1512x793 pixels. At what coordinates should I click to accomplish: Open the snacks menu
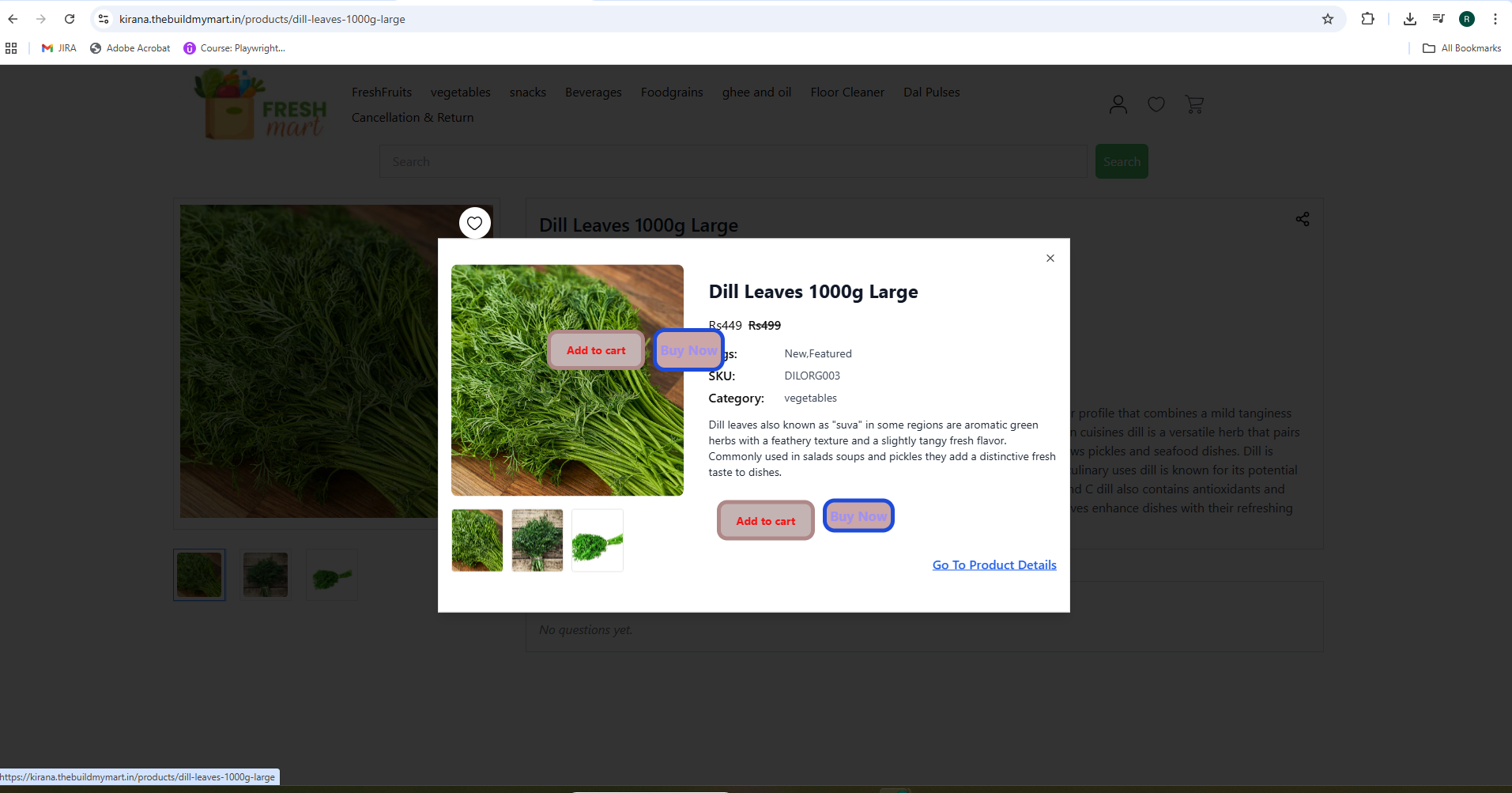[x=528, y=93]
